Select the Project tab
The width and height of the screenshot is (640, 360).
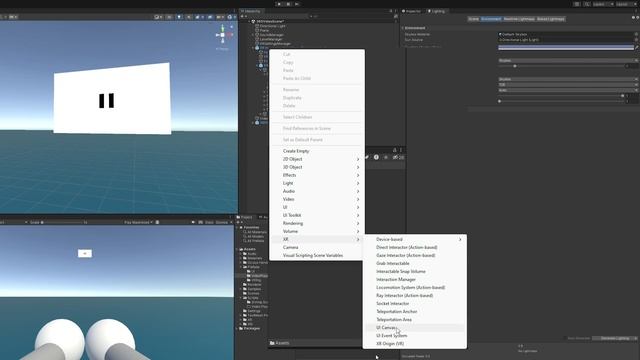(x=245, y=217)
